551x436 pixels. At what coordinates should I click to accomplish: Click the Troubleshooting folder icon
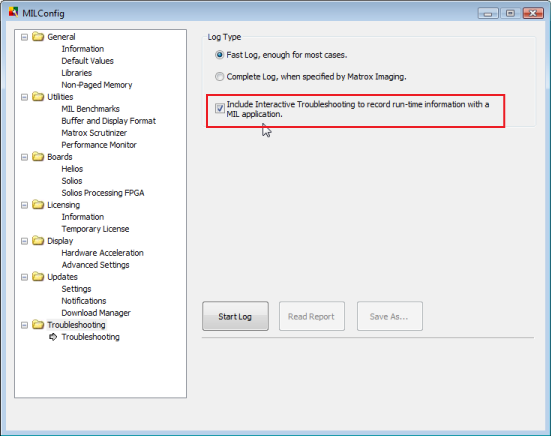point(38,325)
